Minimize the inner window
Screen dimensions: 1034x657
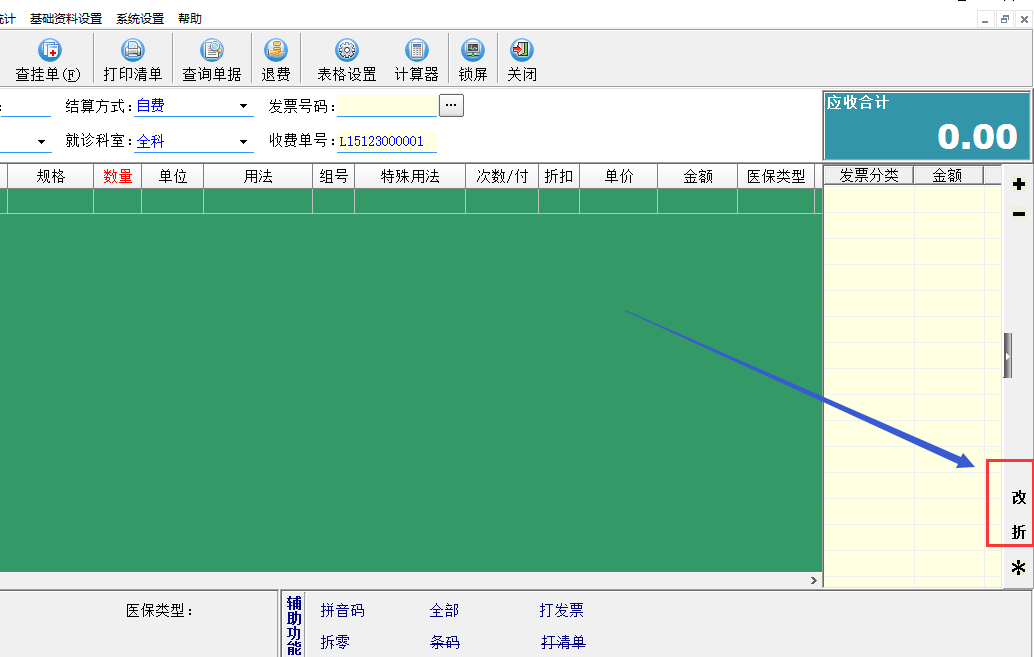[x=985, y=20]
